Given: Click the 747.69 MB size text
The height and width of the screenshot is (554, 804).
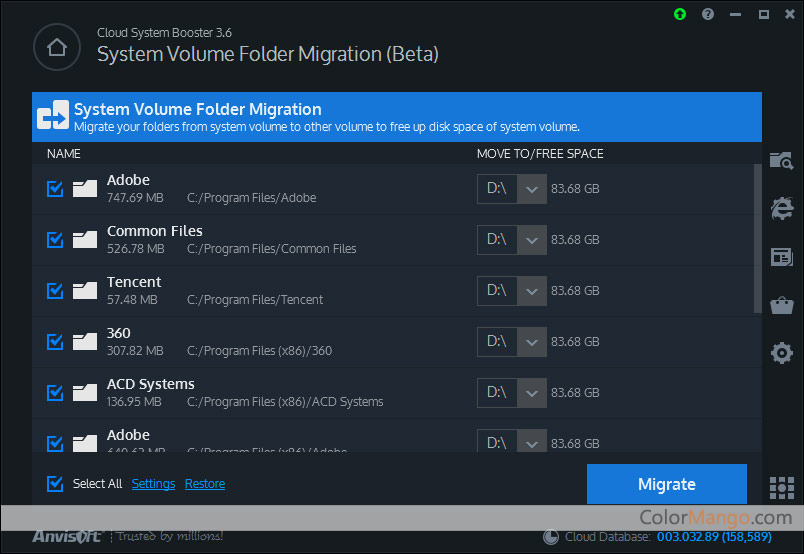Looking at the screenshot, I should 135,197.
